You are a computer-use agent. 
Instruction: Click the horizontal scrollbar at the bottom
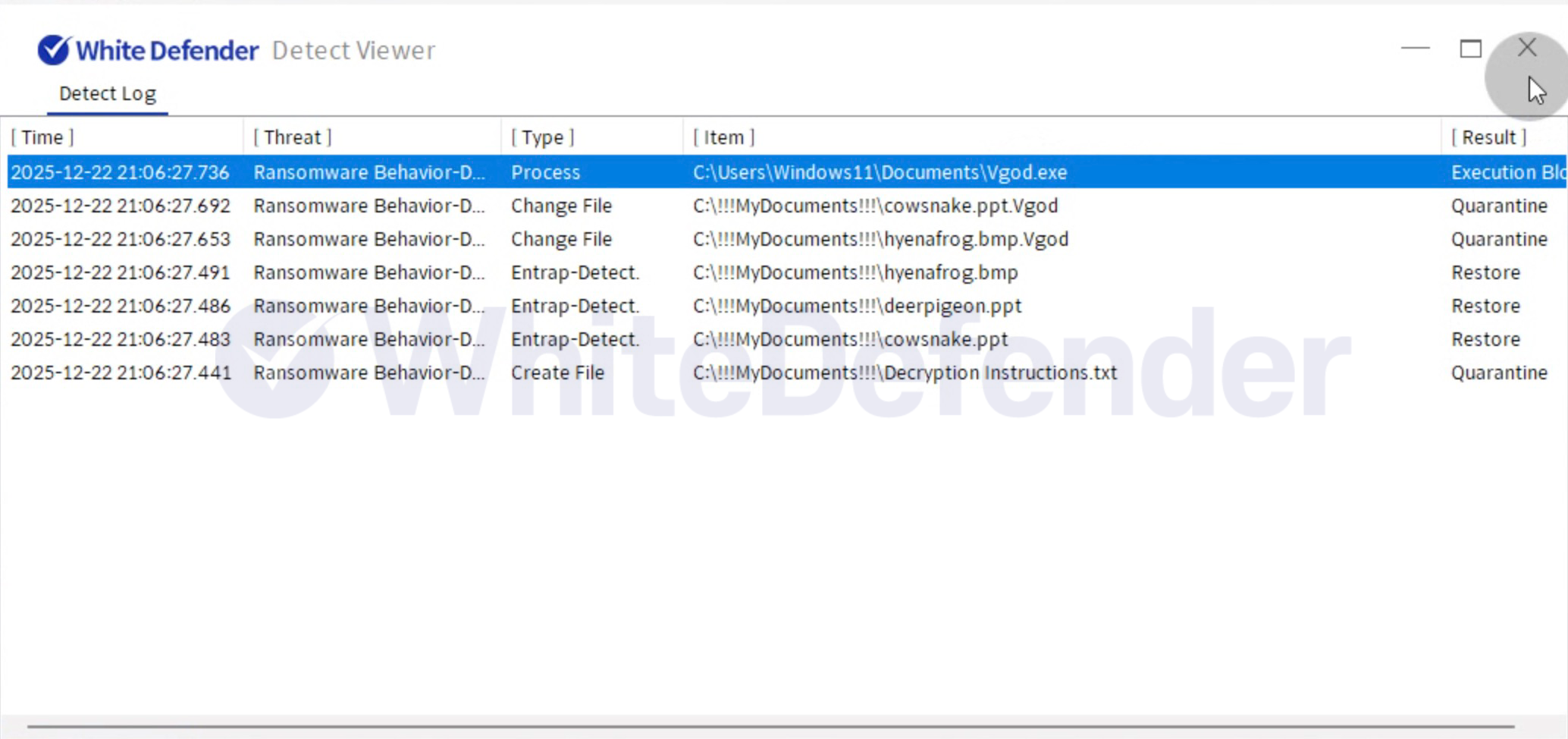[770, 727]
